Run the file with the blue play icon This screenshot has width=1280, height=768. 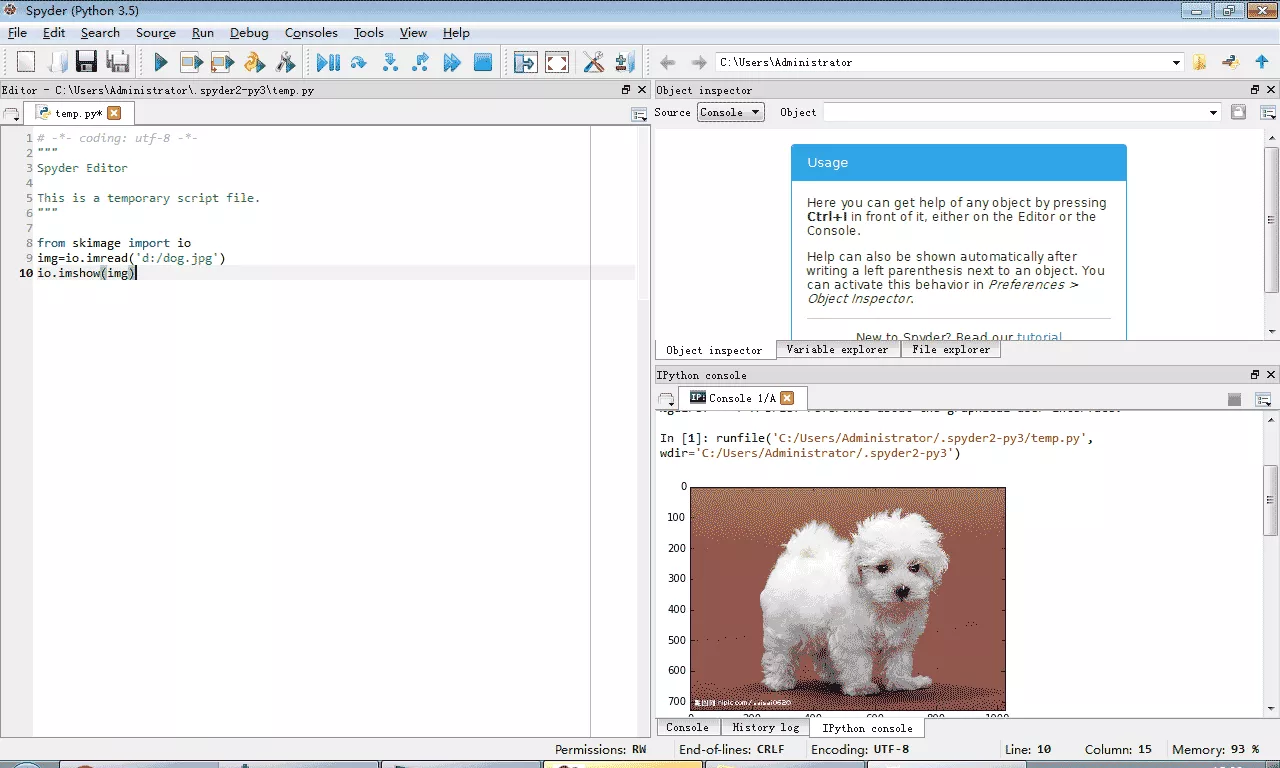pyautogui.click(x=160, y=63)
